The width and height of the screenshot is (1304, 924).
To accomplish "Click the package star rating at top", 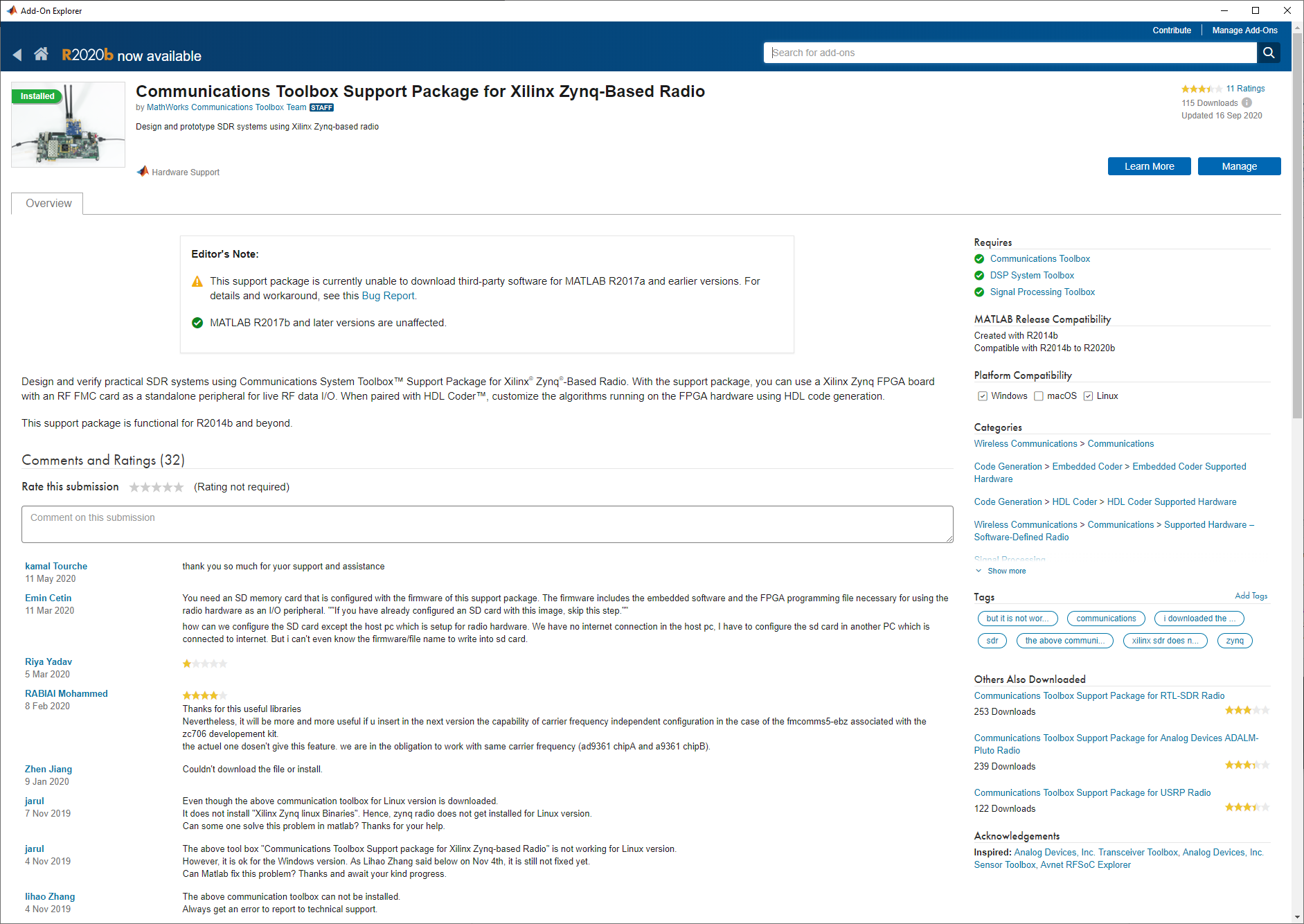I will pyautogui.click(x=1202, y=89).
